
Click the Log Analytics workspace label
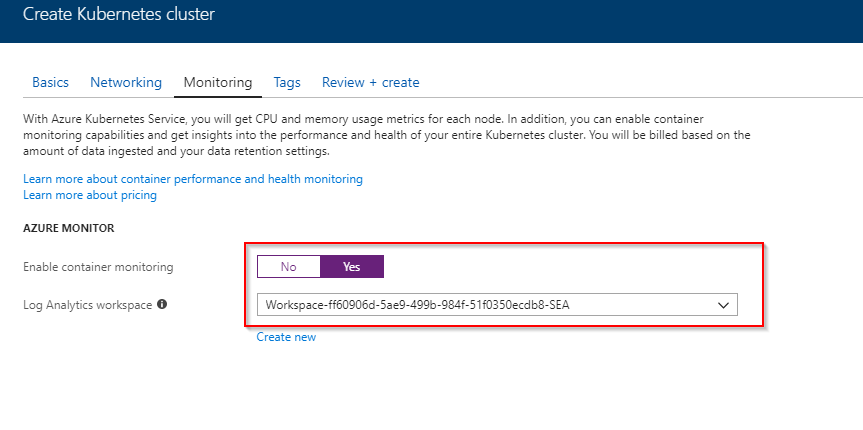click(88, 304)
